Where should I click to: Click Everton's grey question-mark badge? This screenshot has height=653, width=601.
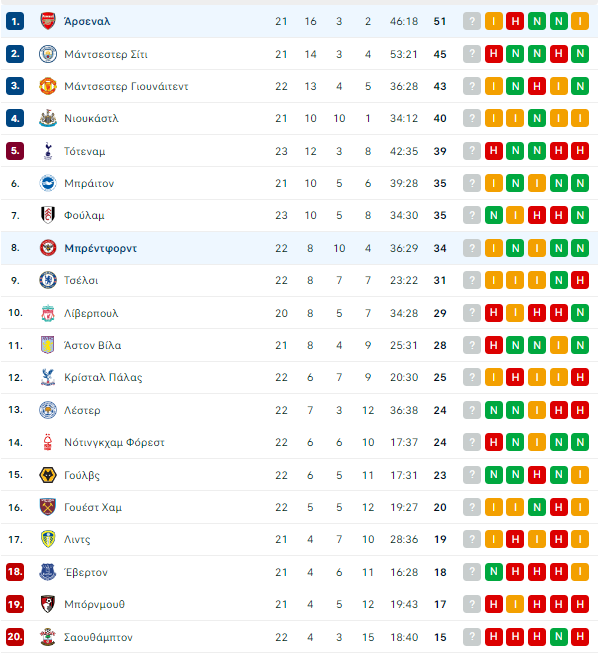click(x=472, y=572)
